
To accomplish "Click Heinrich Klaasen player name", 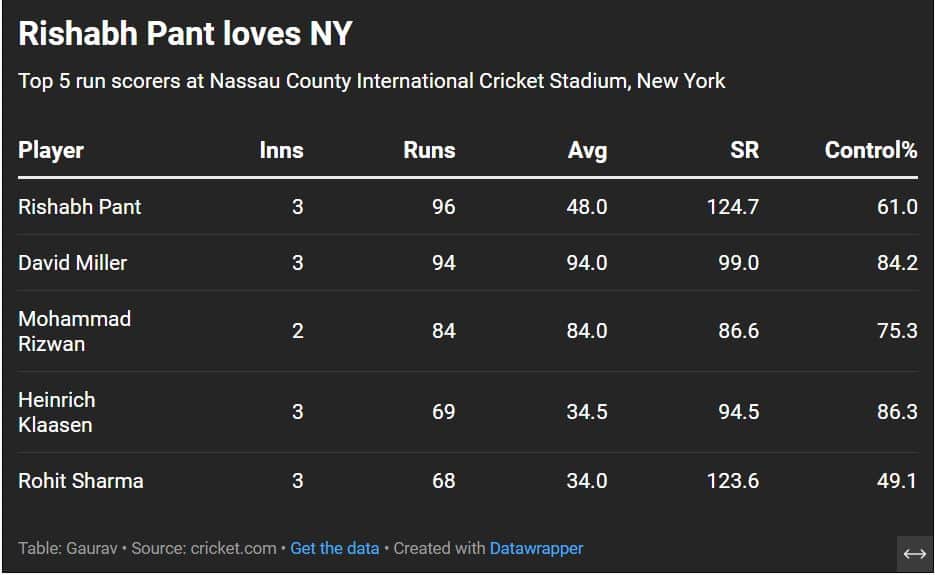I will tap(57, 412).
